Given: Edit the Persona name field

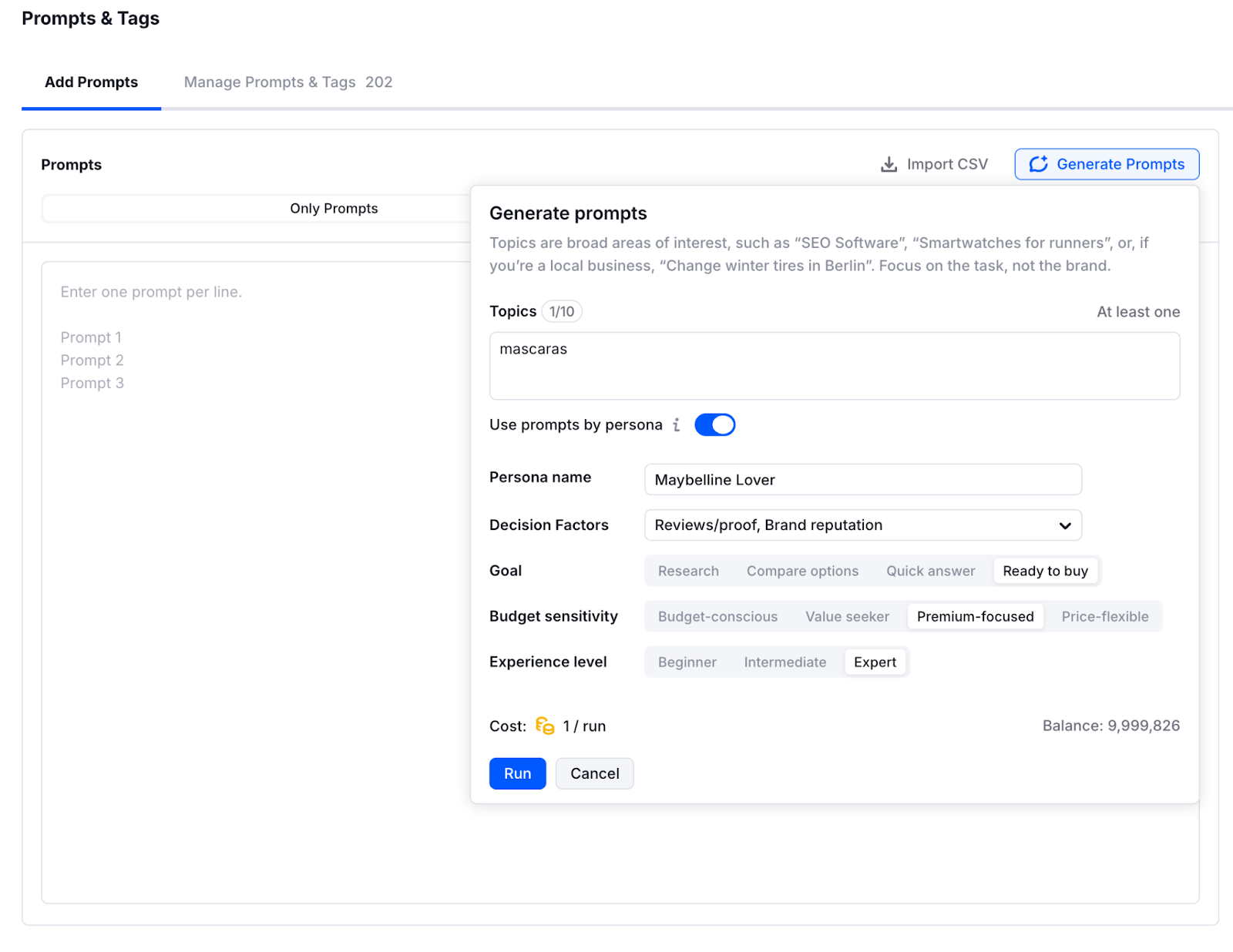Looking at the screenshot, I should click(862, 480).
